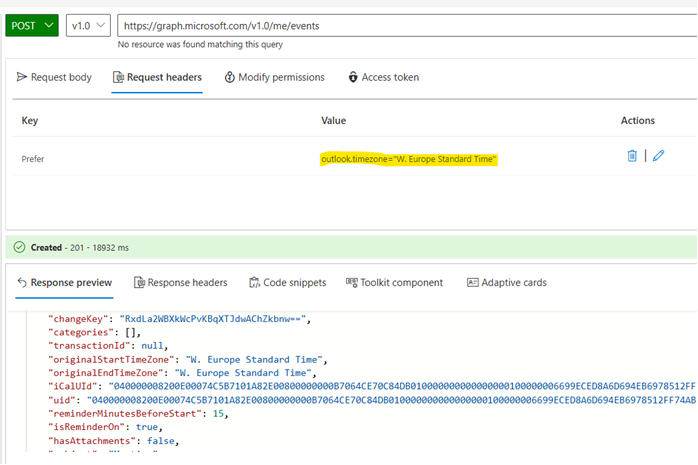Click the Adaptive cards icon

coord(472,283)
